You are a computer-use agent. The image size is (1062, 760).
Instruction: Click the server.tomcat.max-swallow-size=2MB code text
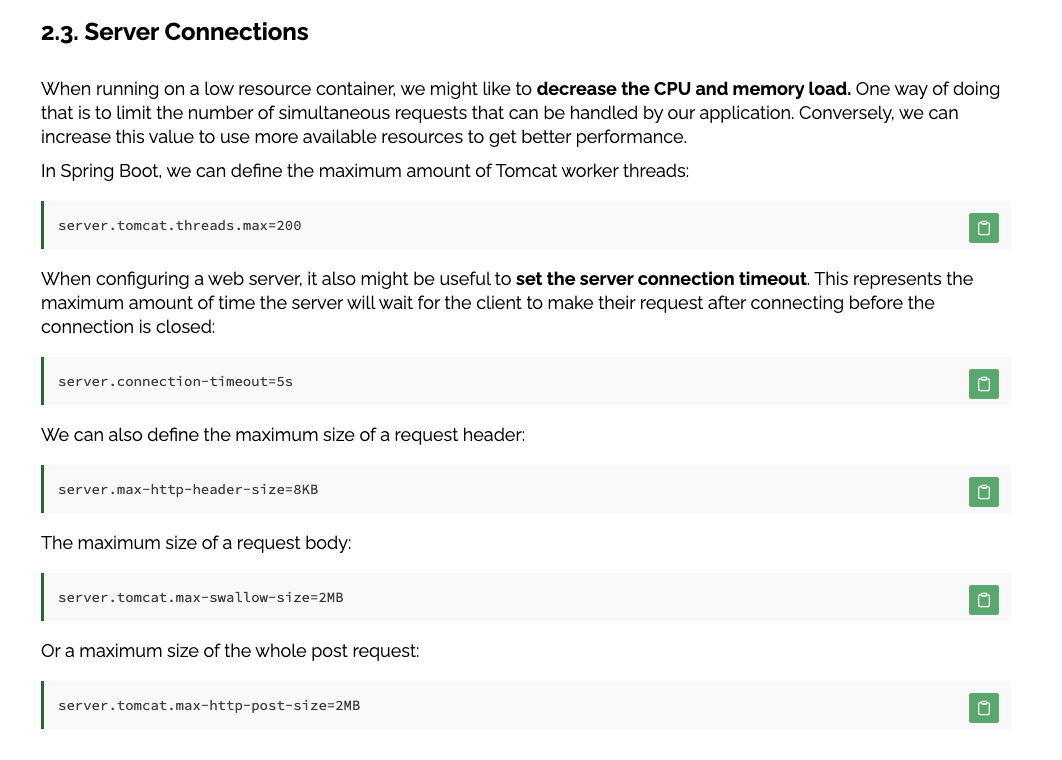click(201, 598)
